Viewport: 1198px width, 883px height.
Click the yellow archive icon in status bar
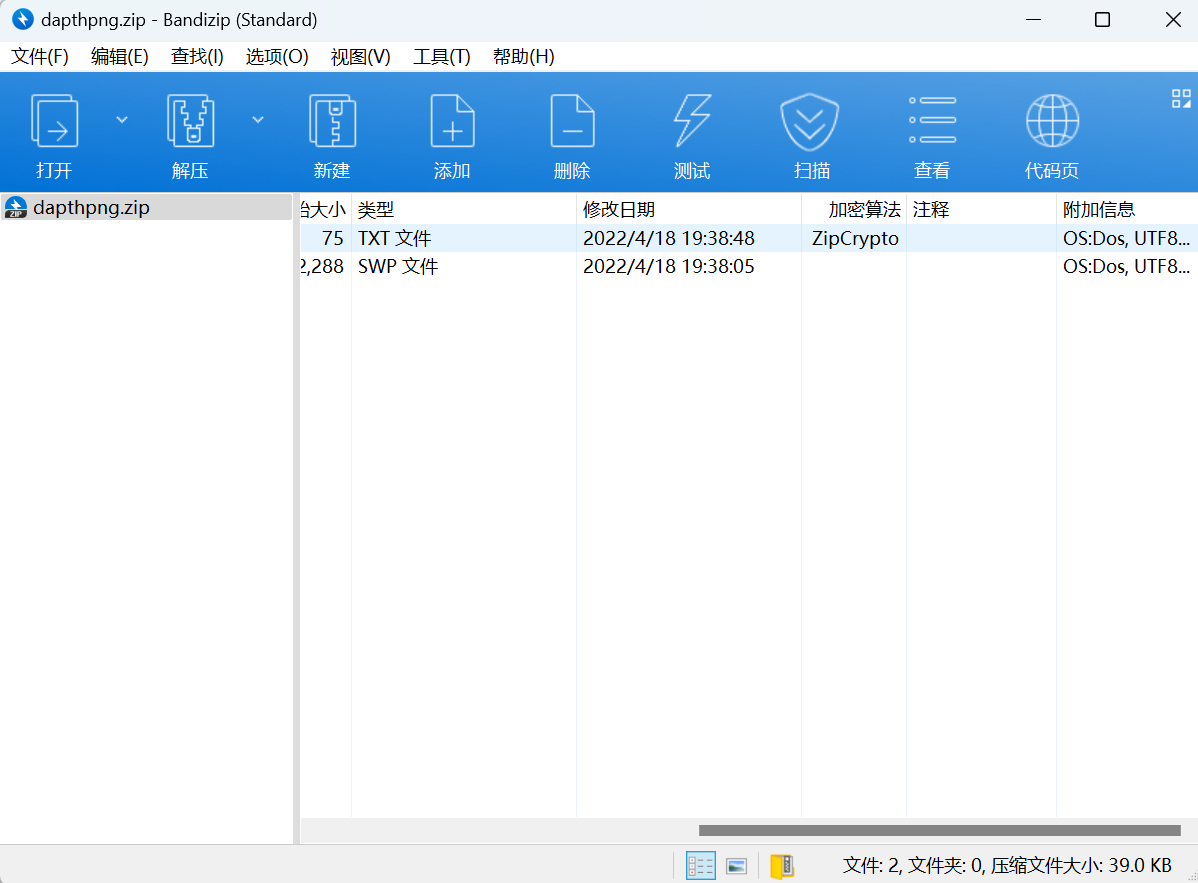pyautogui.click(x=782, y=866)
